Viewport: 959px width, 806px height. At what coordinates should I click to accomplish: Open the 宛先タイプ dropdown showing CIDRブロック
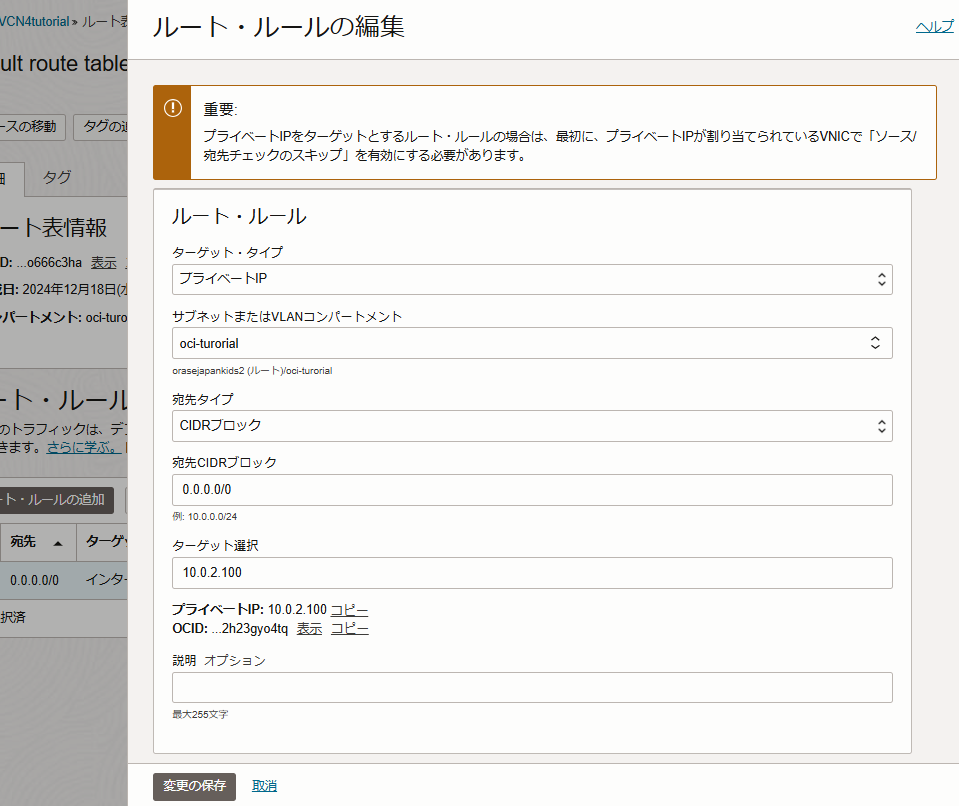[530, 426]
